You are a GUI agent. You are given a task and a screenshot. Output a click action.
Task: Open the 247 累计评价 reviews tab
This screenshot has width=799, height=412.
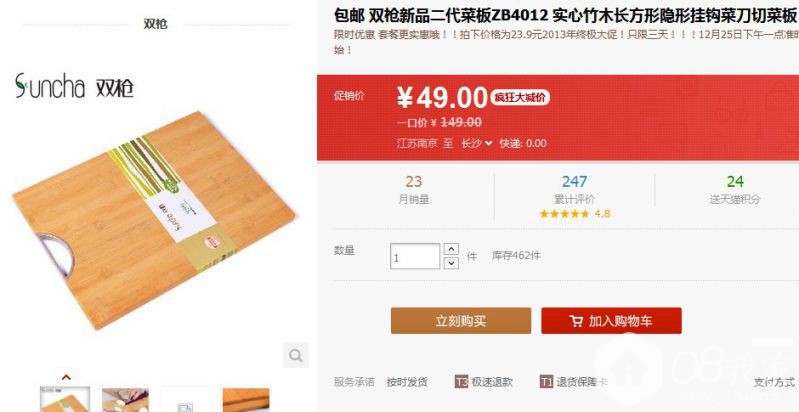tap(574, 197)
